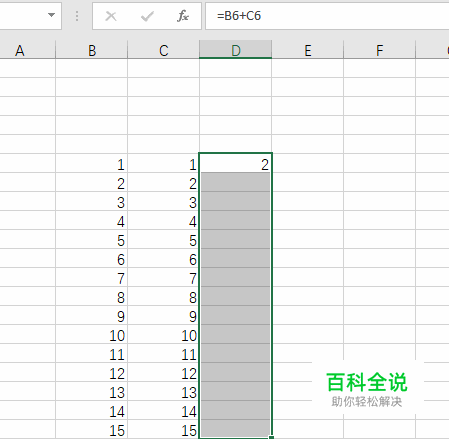The image size is (449, 439).
Task: Click column B cell with value 3
Action: click(x=92, y=201)
